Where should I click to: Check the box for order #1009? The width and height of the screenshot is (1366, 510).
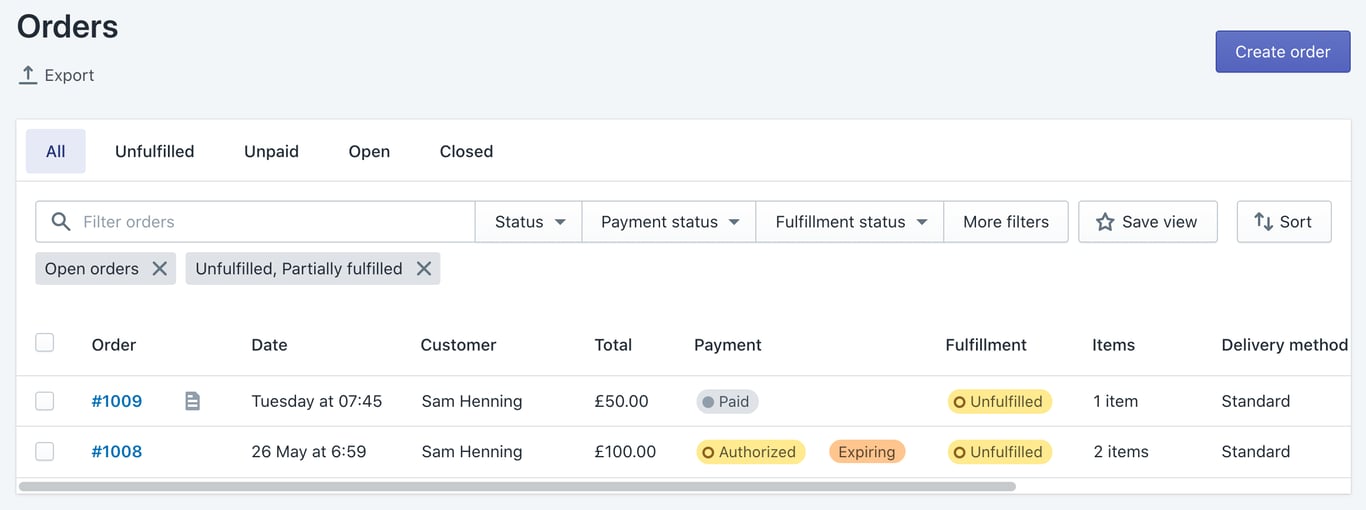click(x=45, y=401)
